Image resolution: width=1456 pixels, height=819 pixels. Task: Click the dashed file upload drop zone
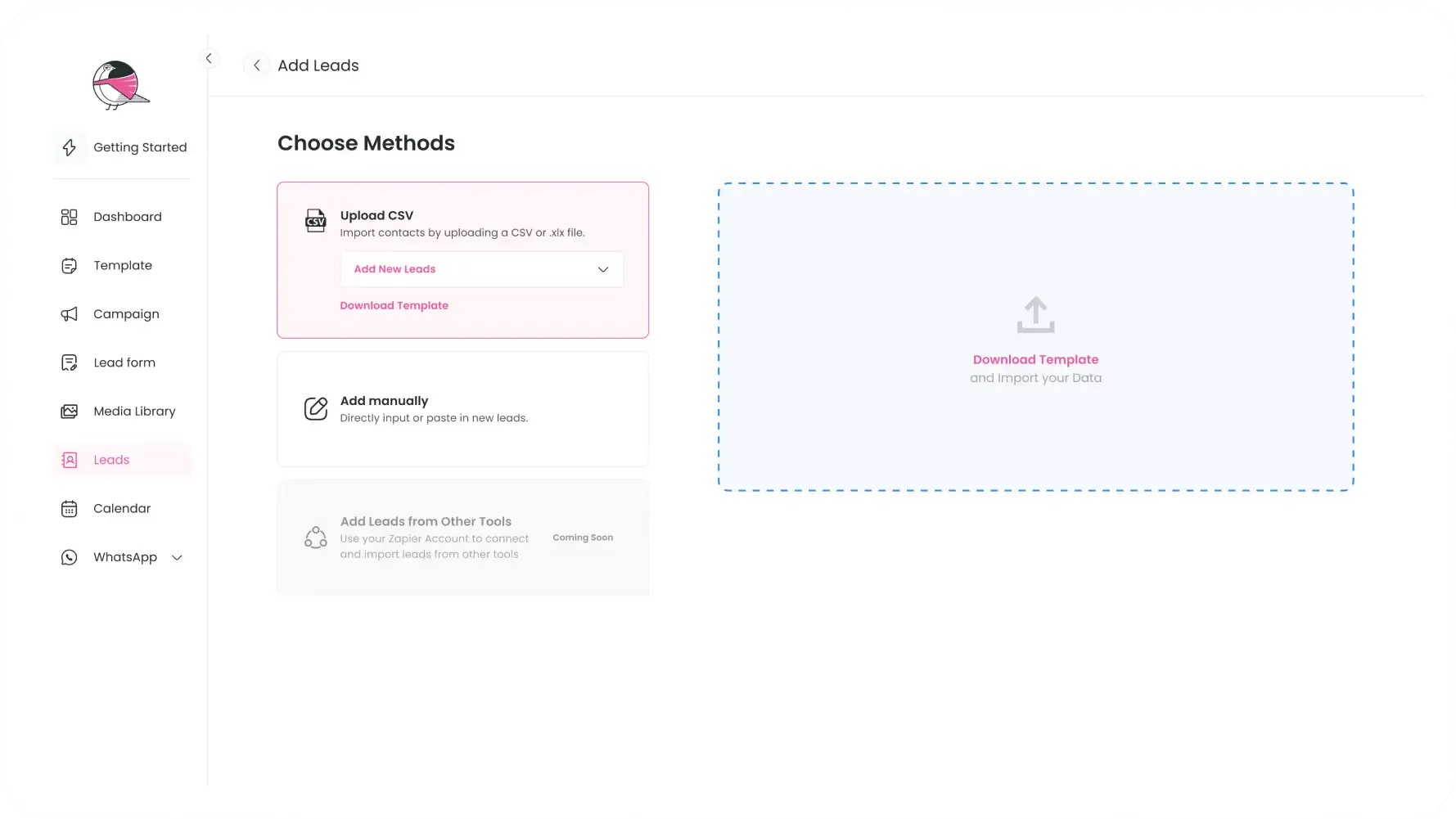(x=1036, y=337)
